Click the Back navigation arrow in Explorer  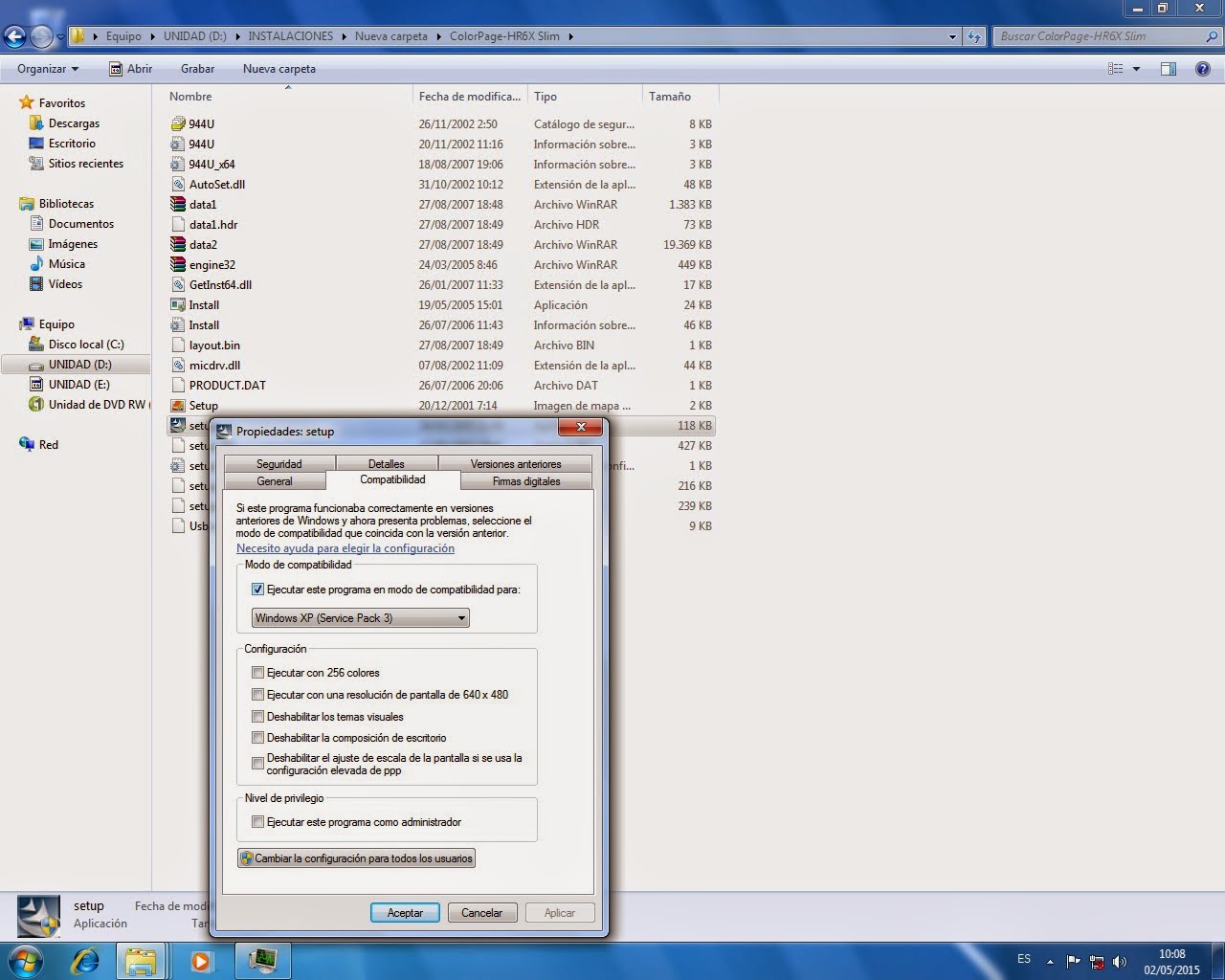(x=14, y=36)
